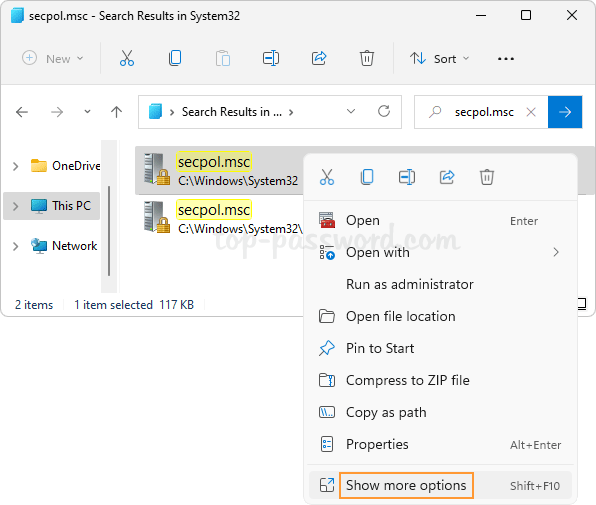
Task: Click the Share icon in the top toolbar
Action: 319,59
